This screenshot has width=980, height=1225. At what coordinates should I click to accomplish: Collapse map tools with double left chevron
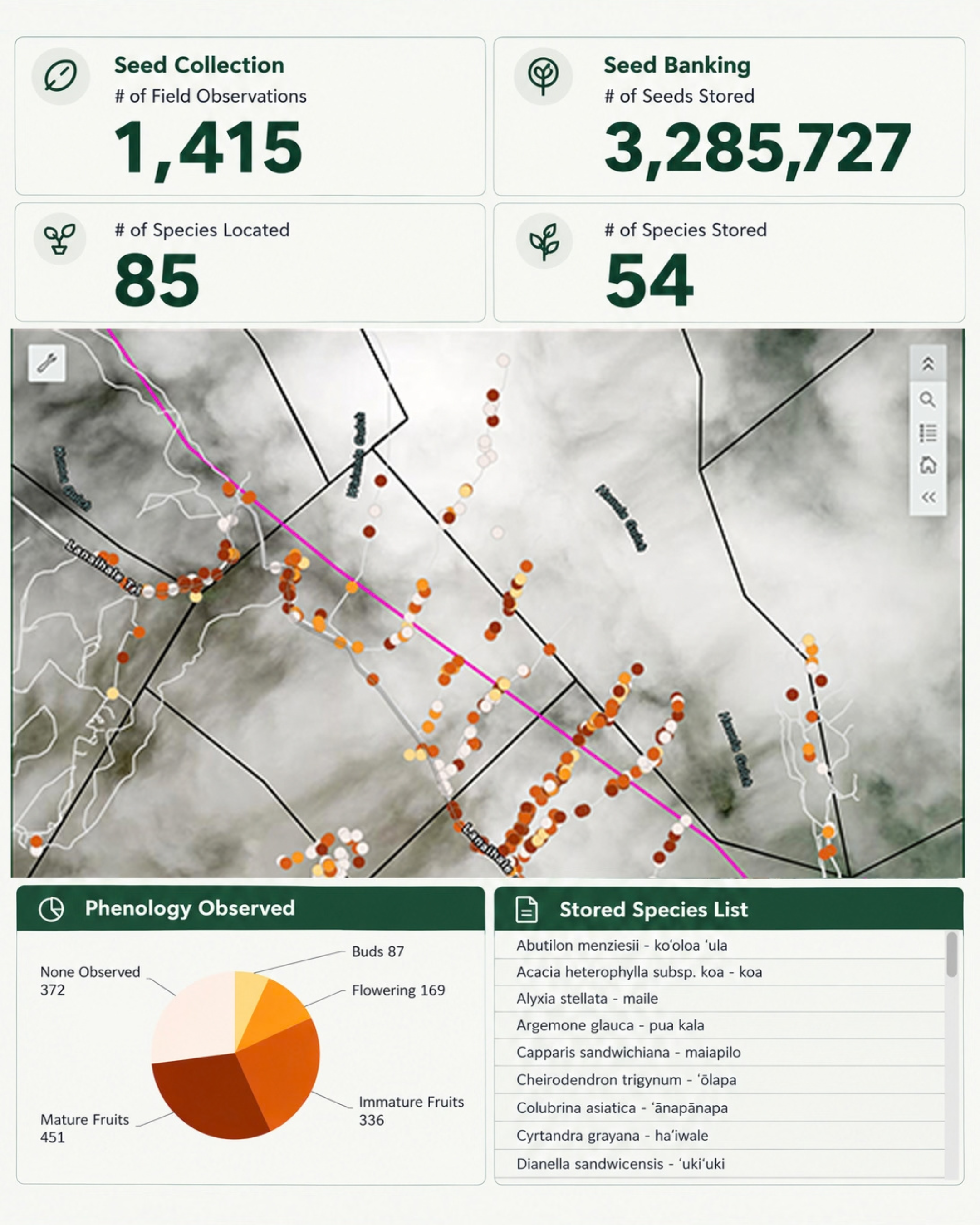point(928,498)
